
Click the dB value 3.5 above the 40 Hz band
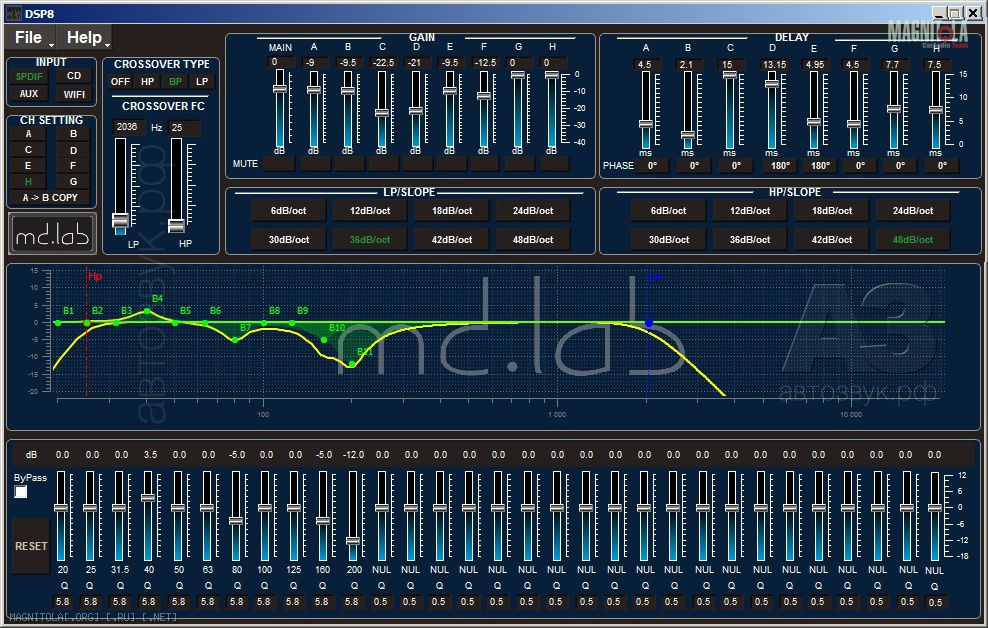[x=151, y=454]
